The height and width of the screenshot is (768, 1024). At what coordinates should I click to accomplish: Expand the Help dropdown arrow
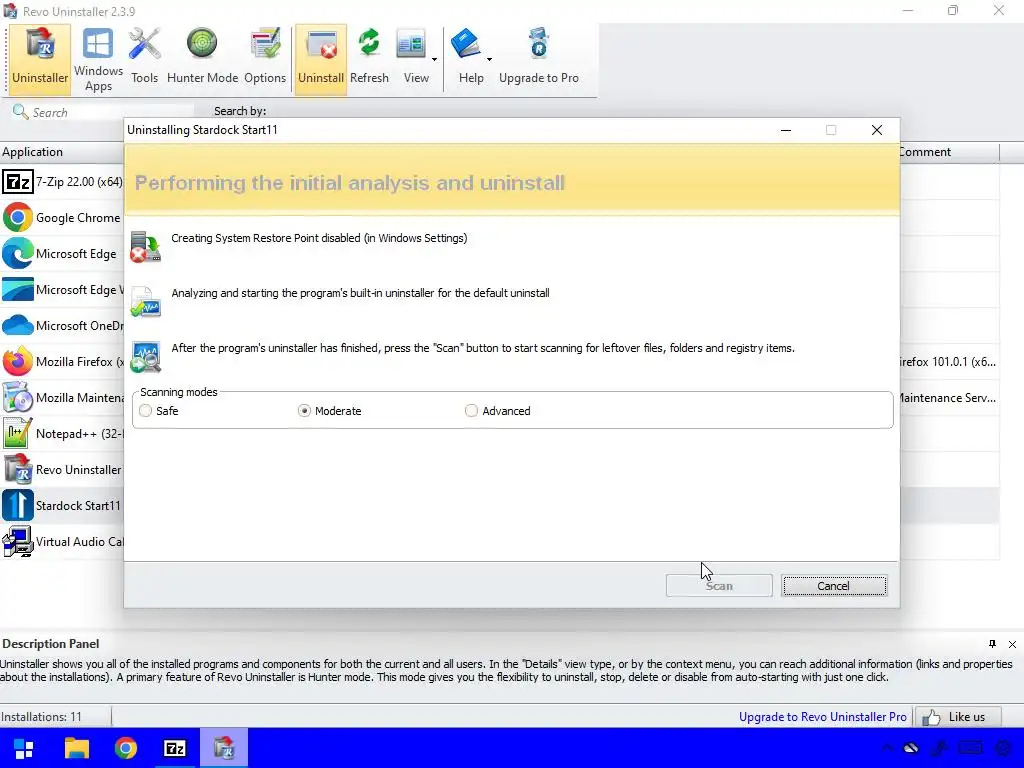[x=489, y=59]
